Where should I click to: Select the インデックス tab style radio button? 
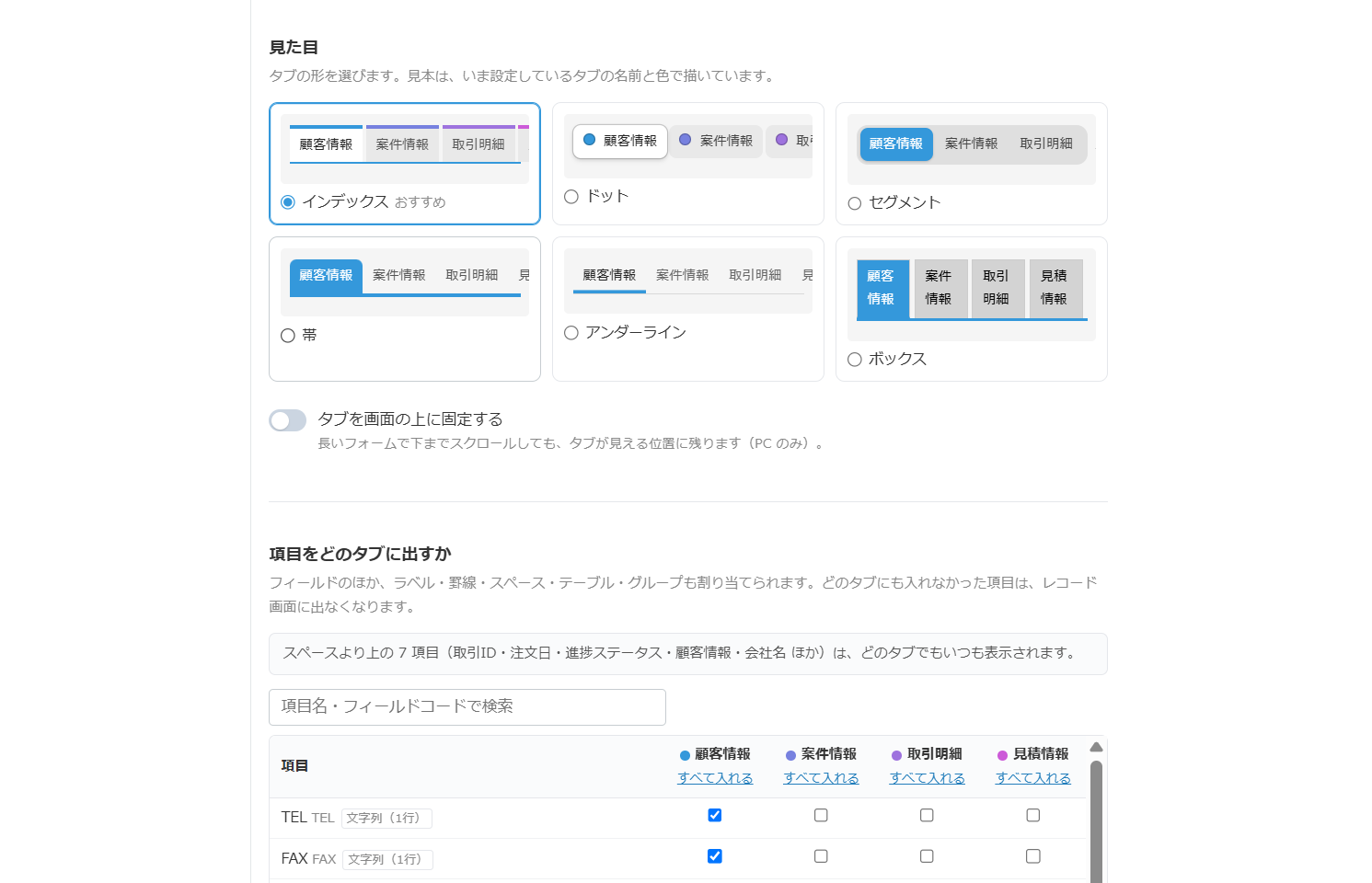(x=288, y=202)
